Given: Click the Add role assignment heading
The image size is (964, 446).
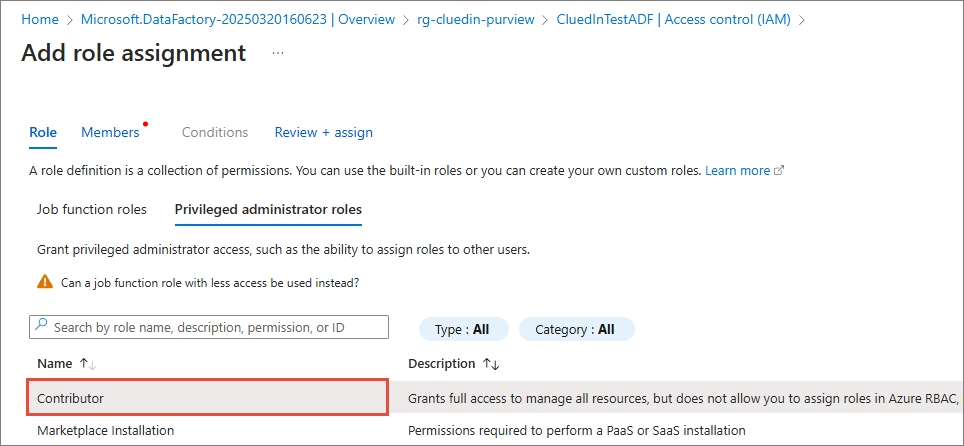Looking at the screenshot, I should click(134, 53).
